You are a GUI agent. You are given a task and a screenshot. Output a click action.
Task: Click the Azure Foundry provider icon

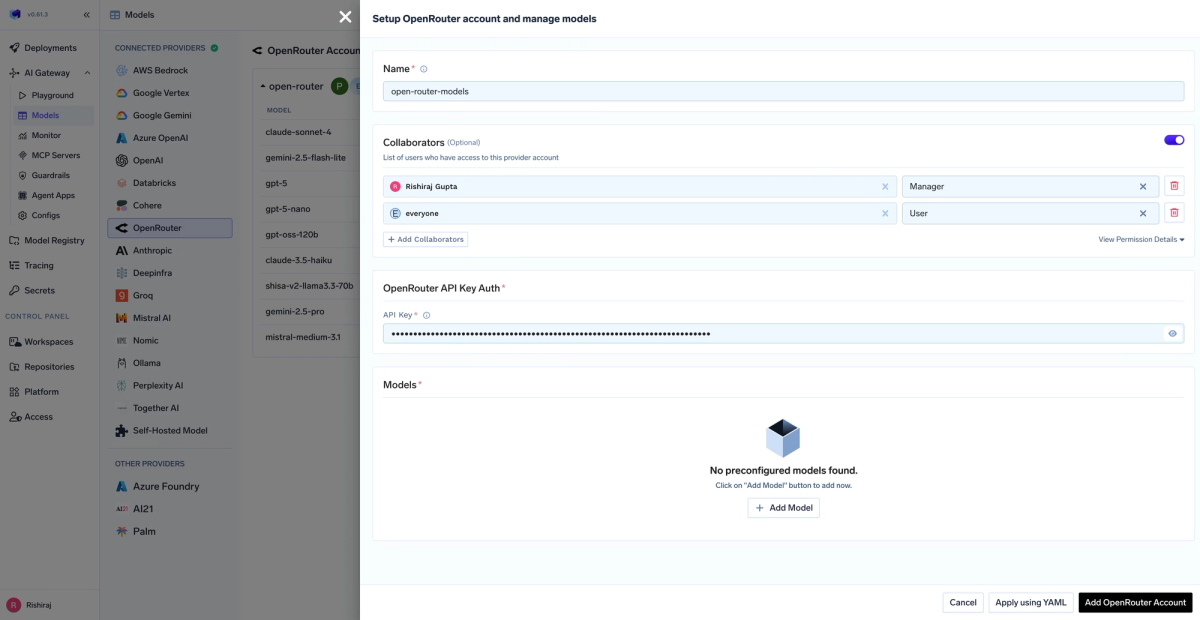pos(122,486)
